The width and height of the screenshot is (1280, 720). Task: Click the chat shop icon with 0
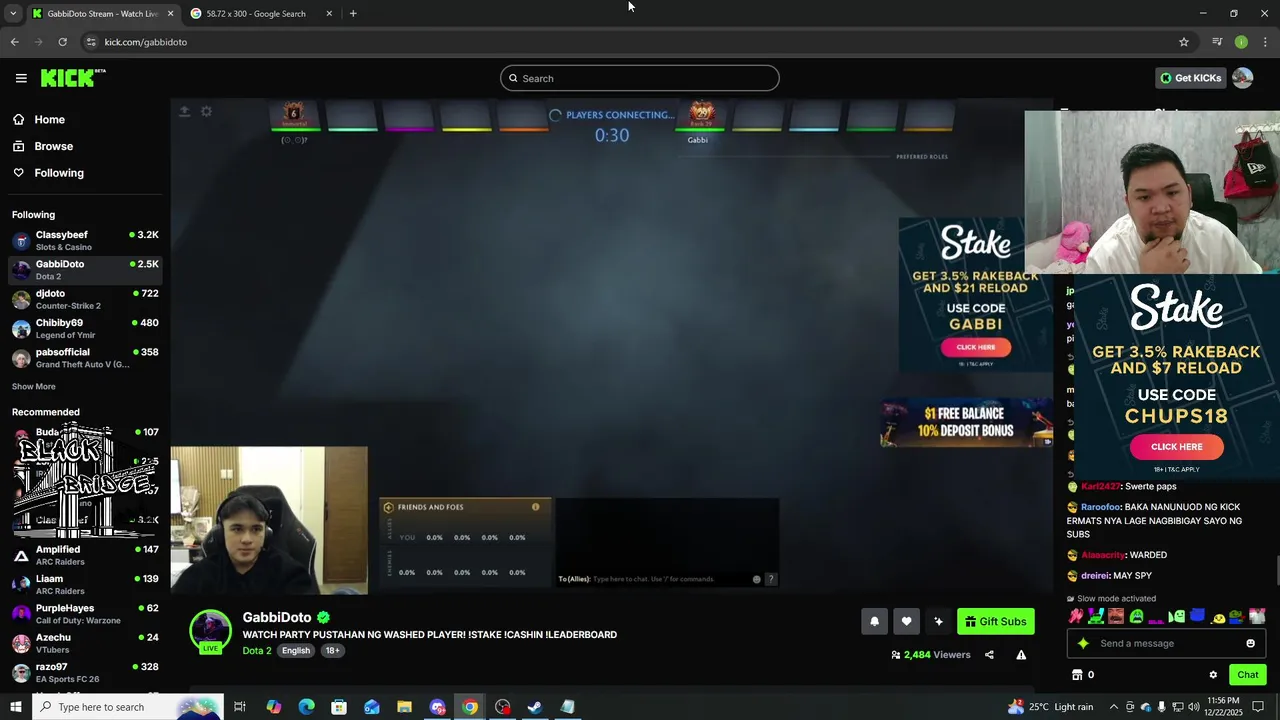(x=1082, y=675)
